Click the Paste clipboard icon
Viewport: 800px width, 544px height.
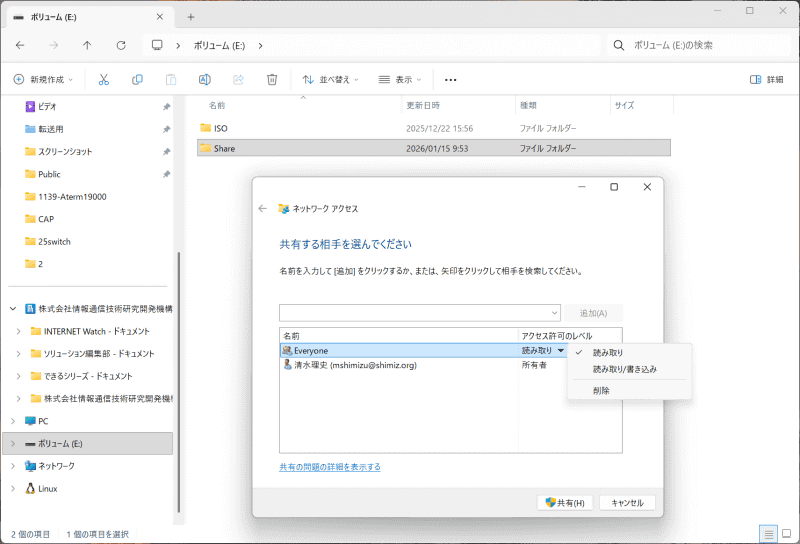pyautogui.click(x=171, y=80)
